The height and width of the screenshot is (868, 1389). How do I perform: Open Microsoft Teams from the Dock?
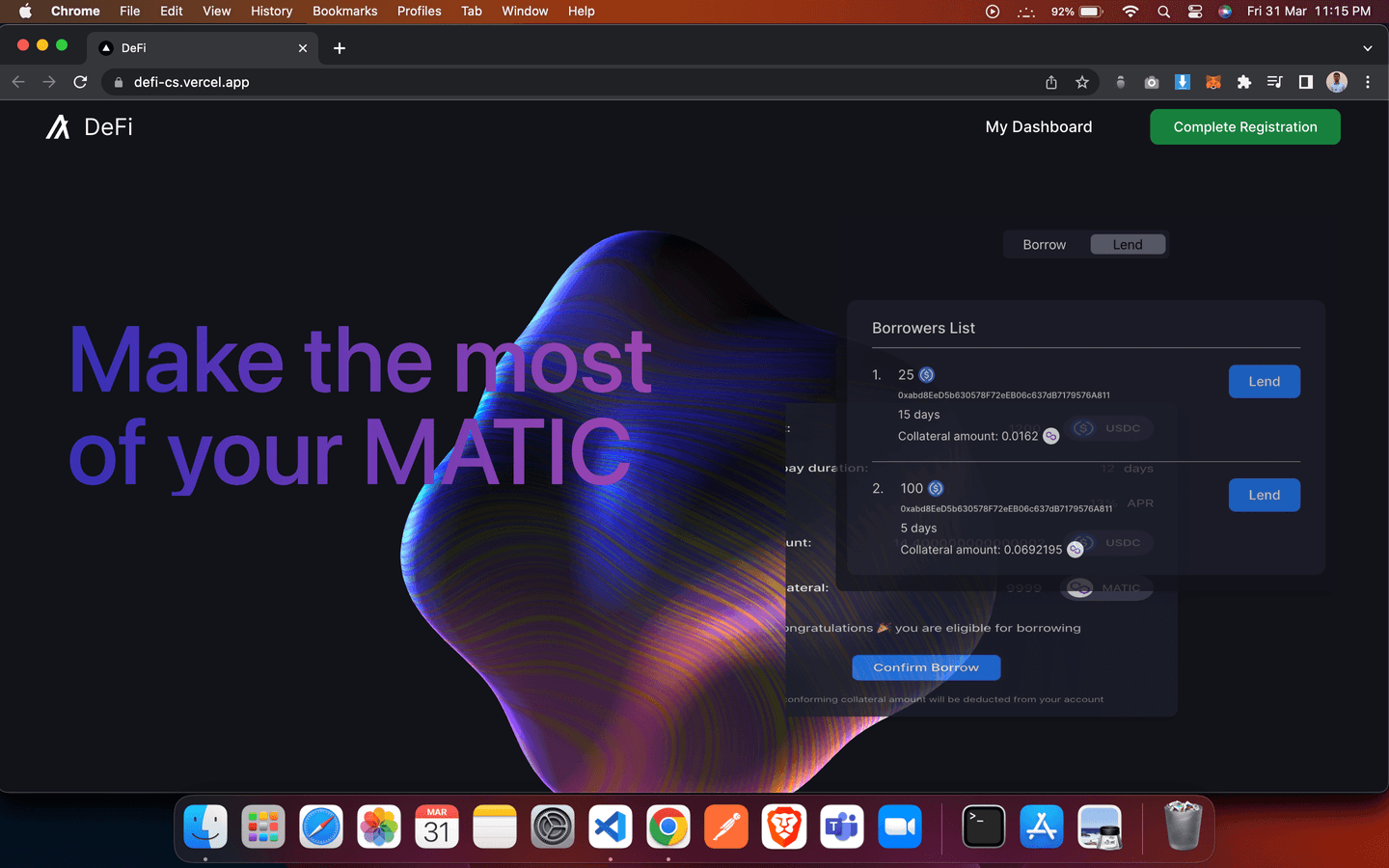click(842, 827)
